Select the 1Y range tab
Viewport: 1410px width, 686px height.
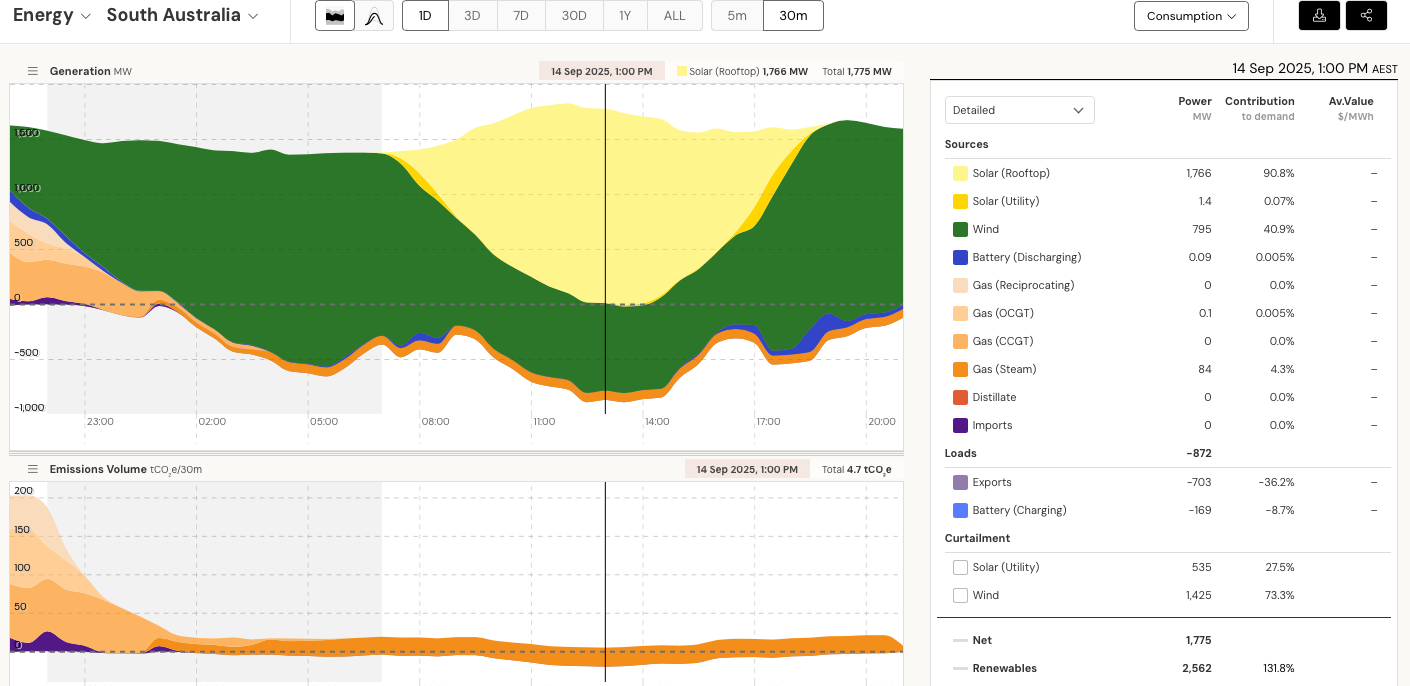click(x=625, y=16)
